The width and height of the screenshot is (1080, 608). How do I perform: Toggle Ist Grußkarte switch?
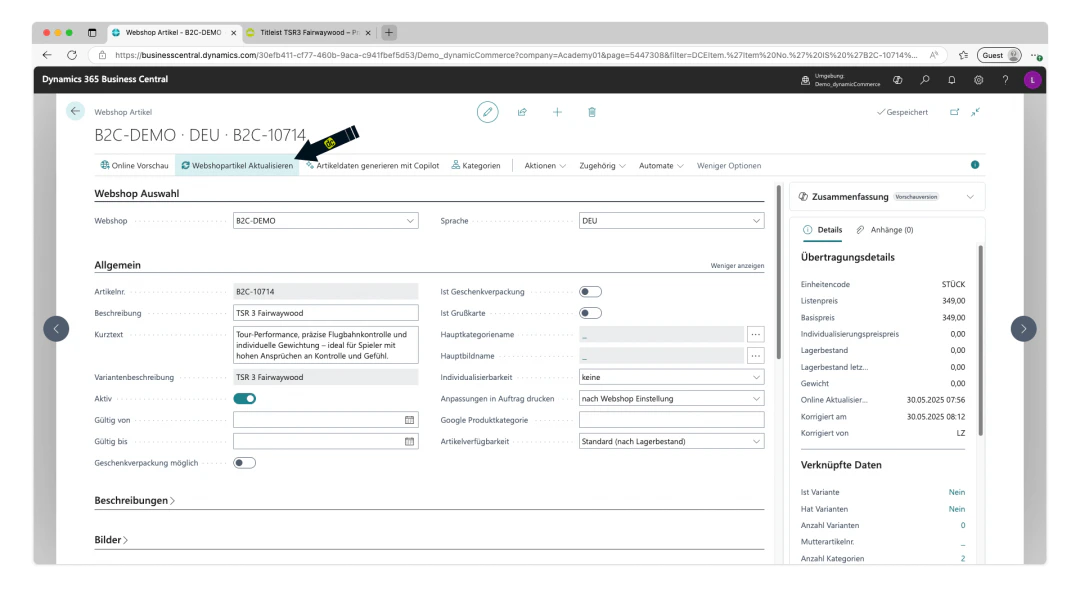(x=590, y=313)
